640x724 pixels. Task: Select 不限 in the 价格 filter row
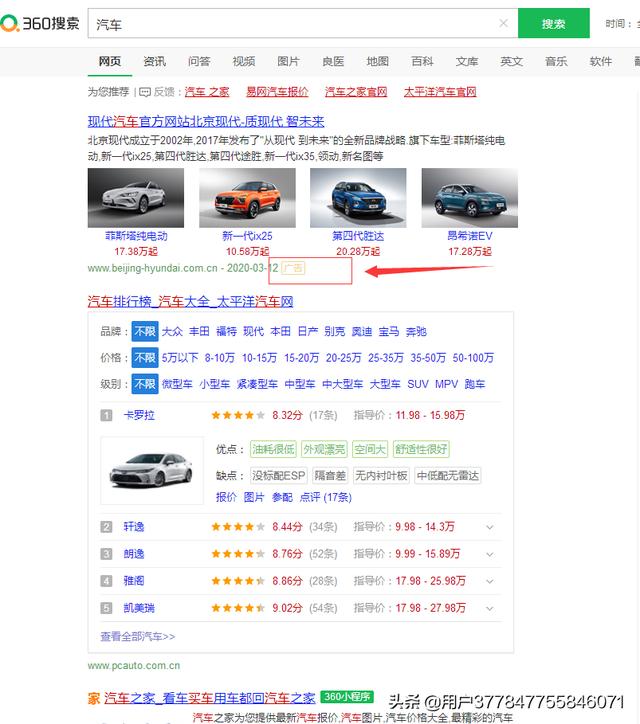(145, 357)
